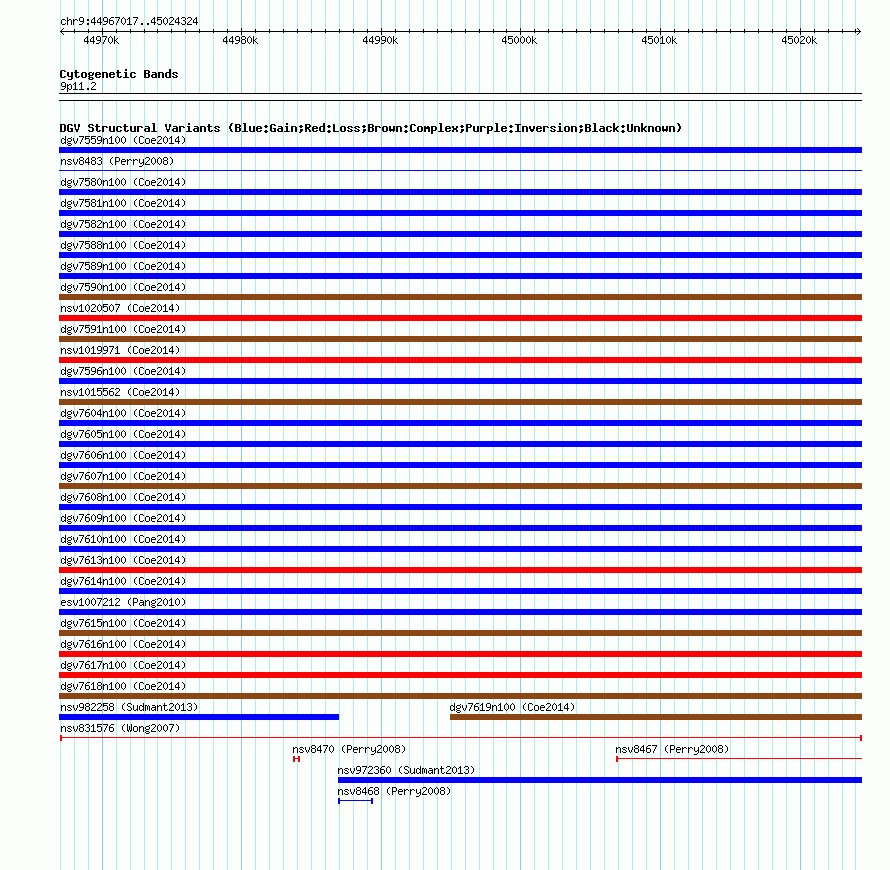Open the dgv7590n100 (Coe2014) complex variant label
The height and width of the screenshot is (870, 890).
[x=123, y=287]
